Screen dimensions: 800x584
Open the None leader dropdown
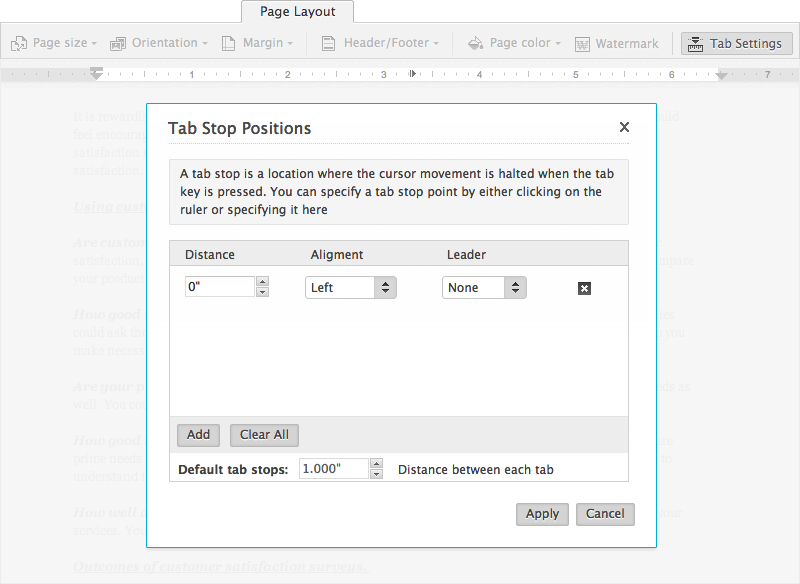click(484, 288)
